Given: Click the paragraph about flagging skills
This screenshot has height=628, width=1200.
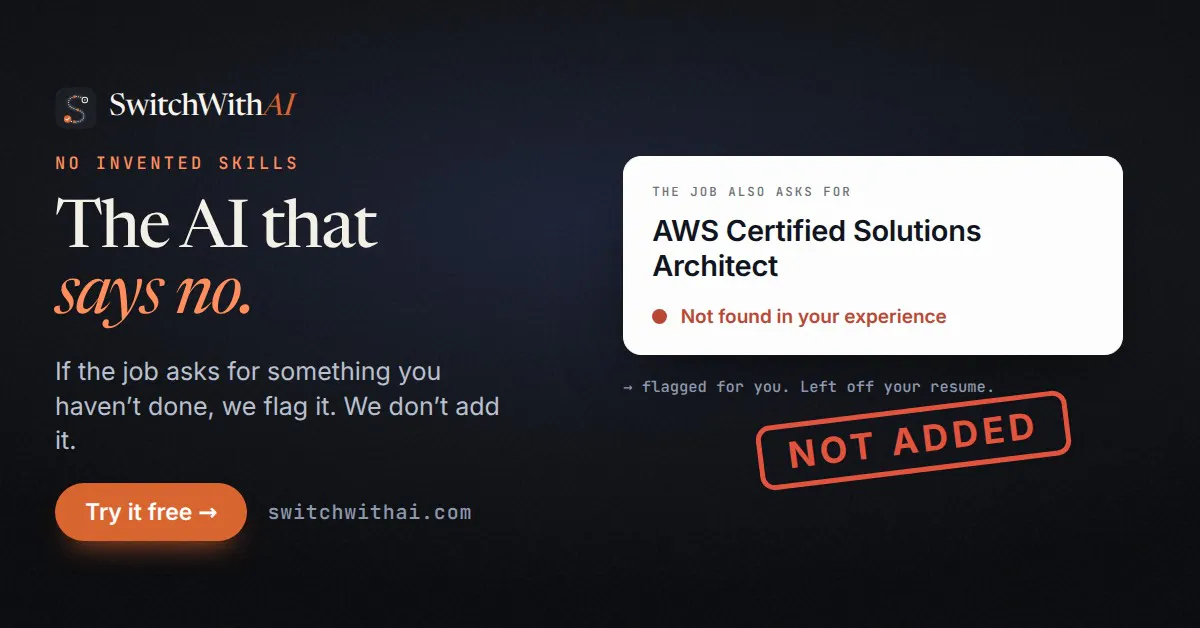Looking at the screenshot, I should point(278,406).
